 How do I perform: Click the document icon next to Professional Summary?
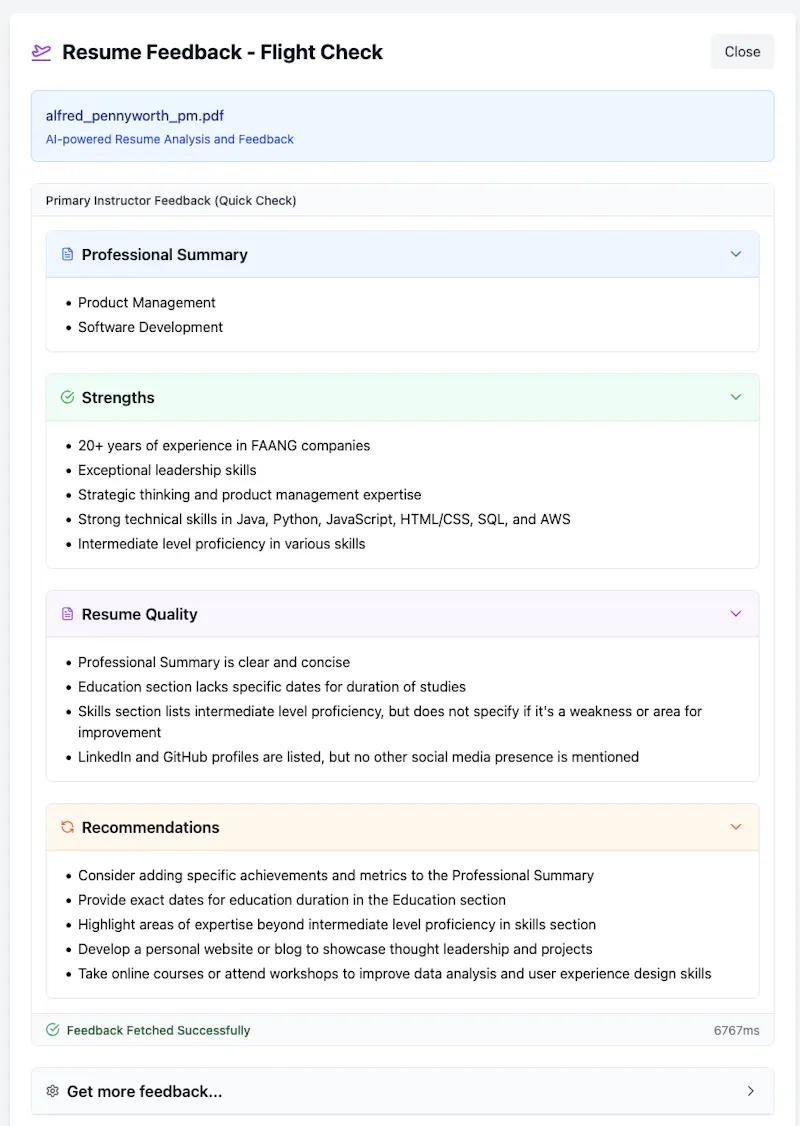(x=68, y=254)
